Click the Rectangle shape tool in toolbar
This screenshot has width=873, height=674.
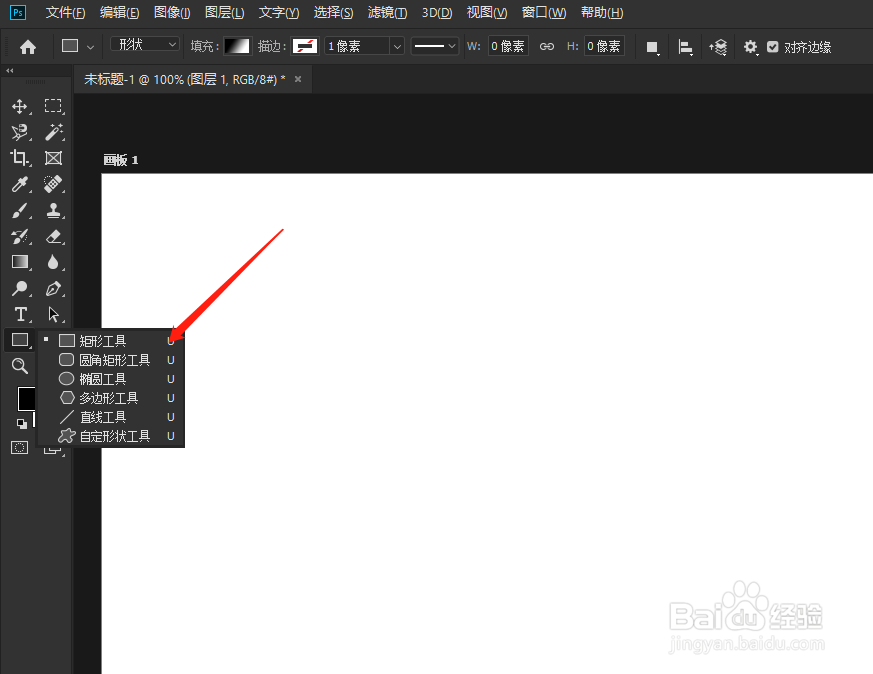click(x=20, y=340)
